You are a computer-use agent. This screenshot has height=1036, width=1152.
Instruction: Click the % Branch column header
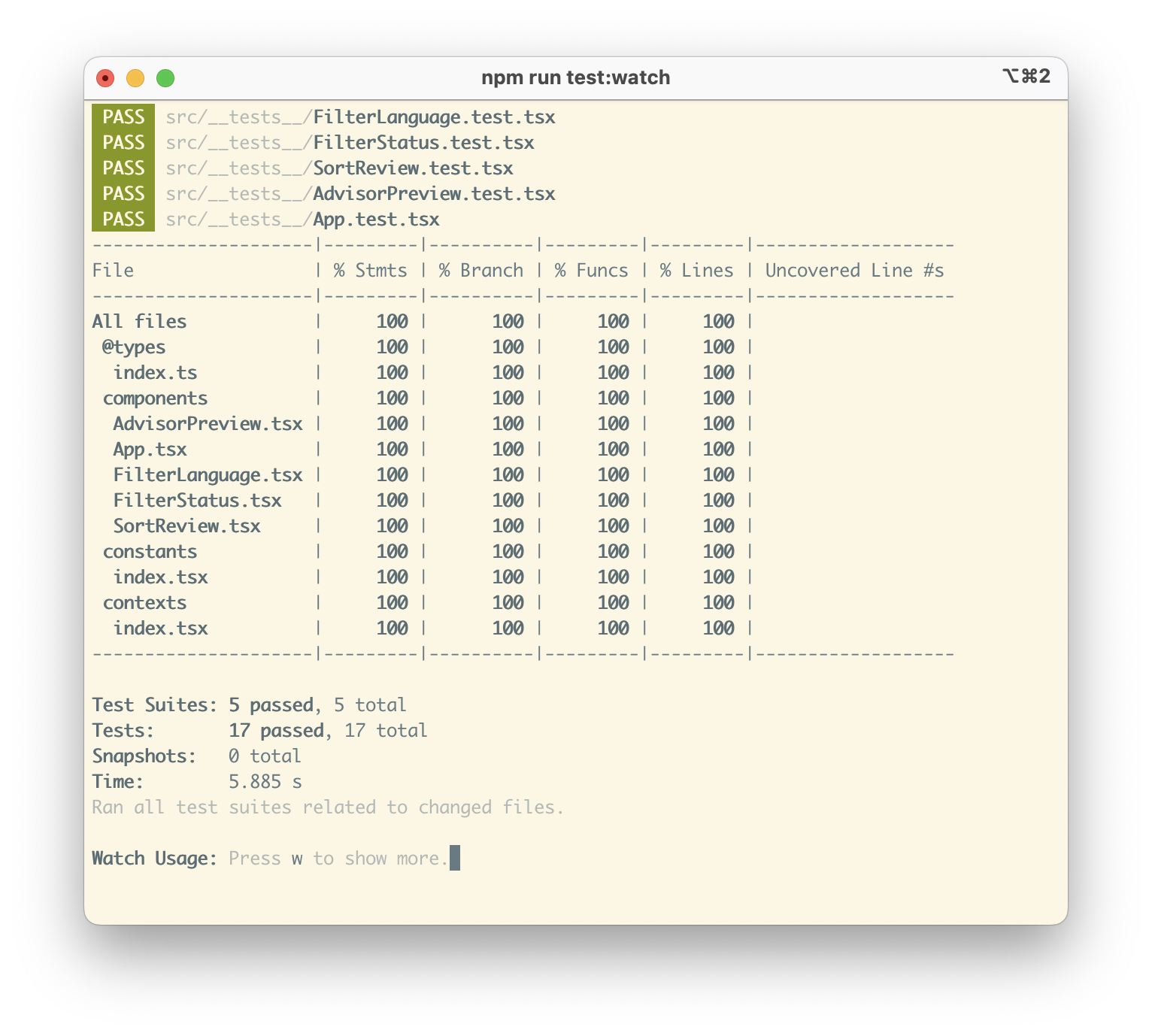pyautogui.click(x=481, y=270)
